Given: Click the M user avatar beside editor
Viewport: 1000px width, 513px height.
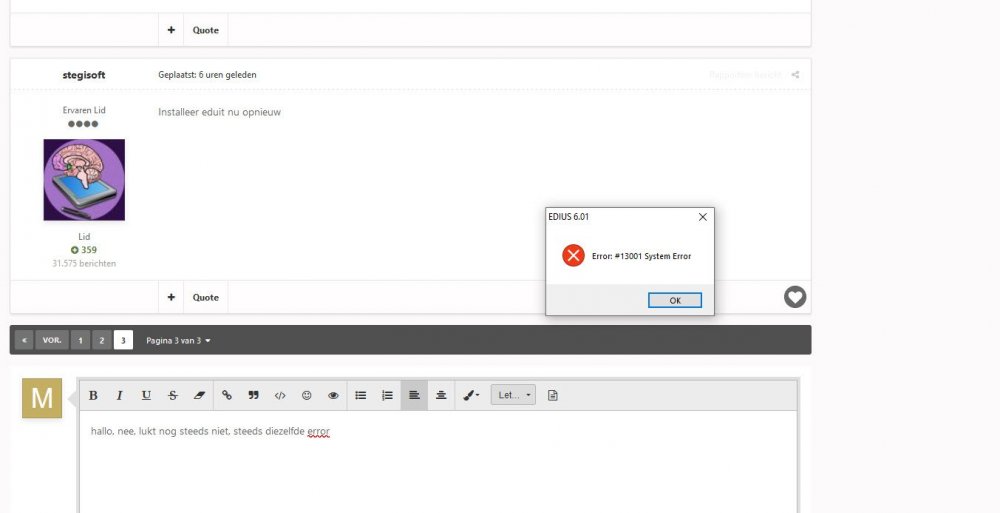Looking at the screenshot, I should coord(42,398).
